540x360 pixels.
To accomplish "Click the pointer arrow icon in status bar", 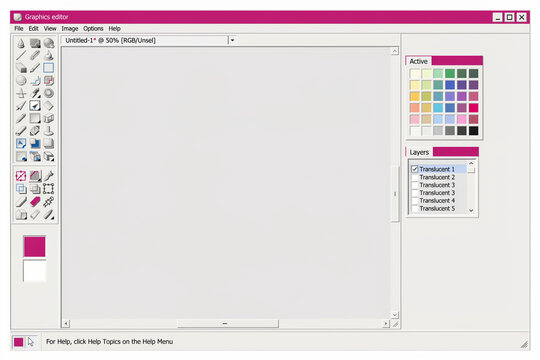I will [31, 342].
